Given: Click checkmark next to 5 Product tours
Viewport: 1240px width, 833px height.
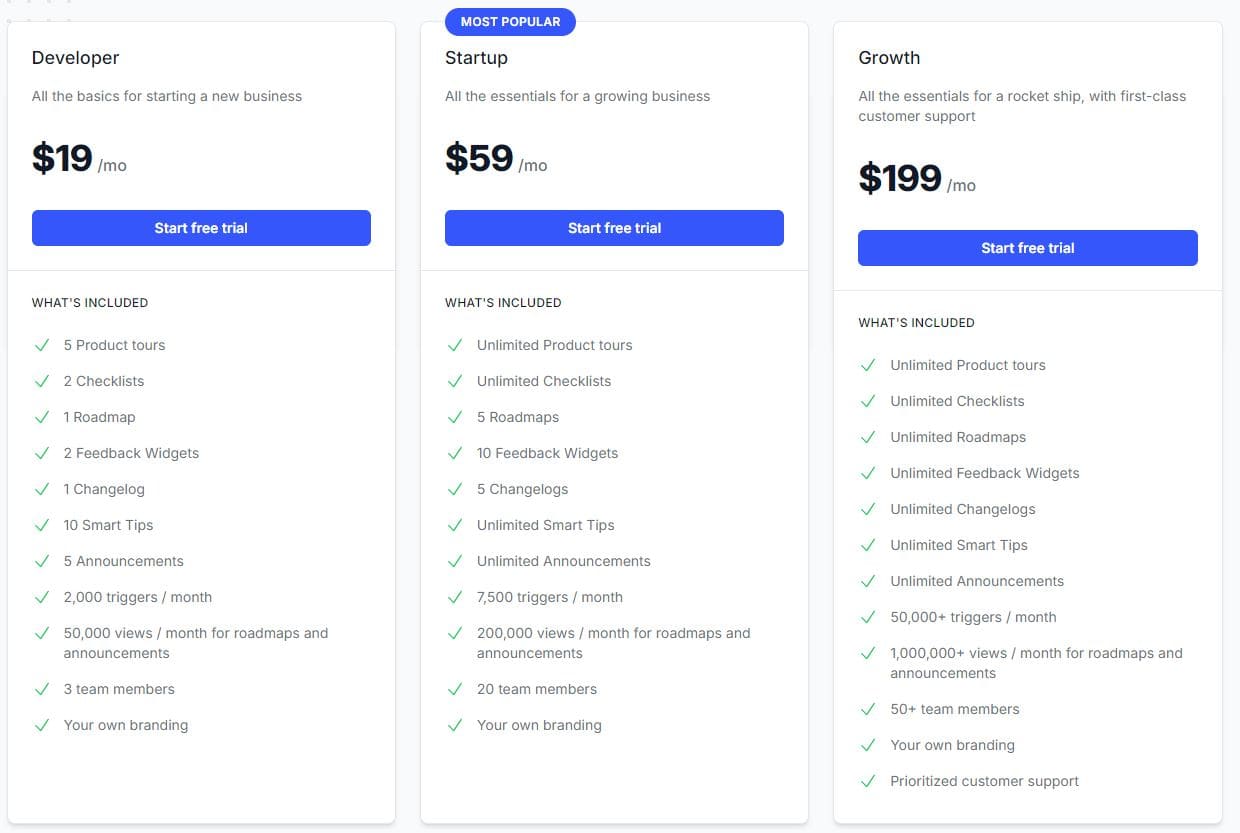Looking at the screenshot, I should coord(41,345).
